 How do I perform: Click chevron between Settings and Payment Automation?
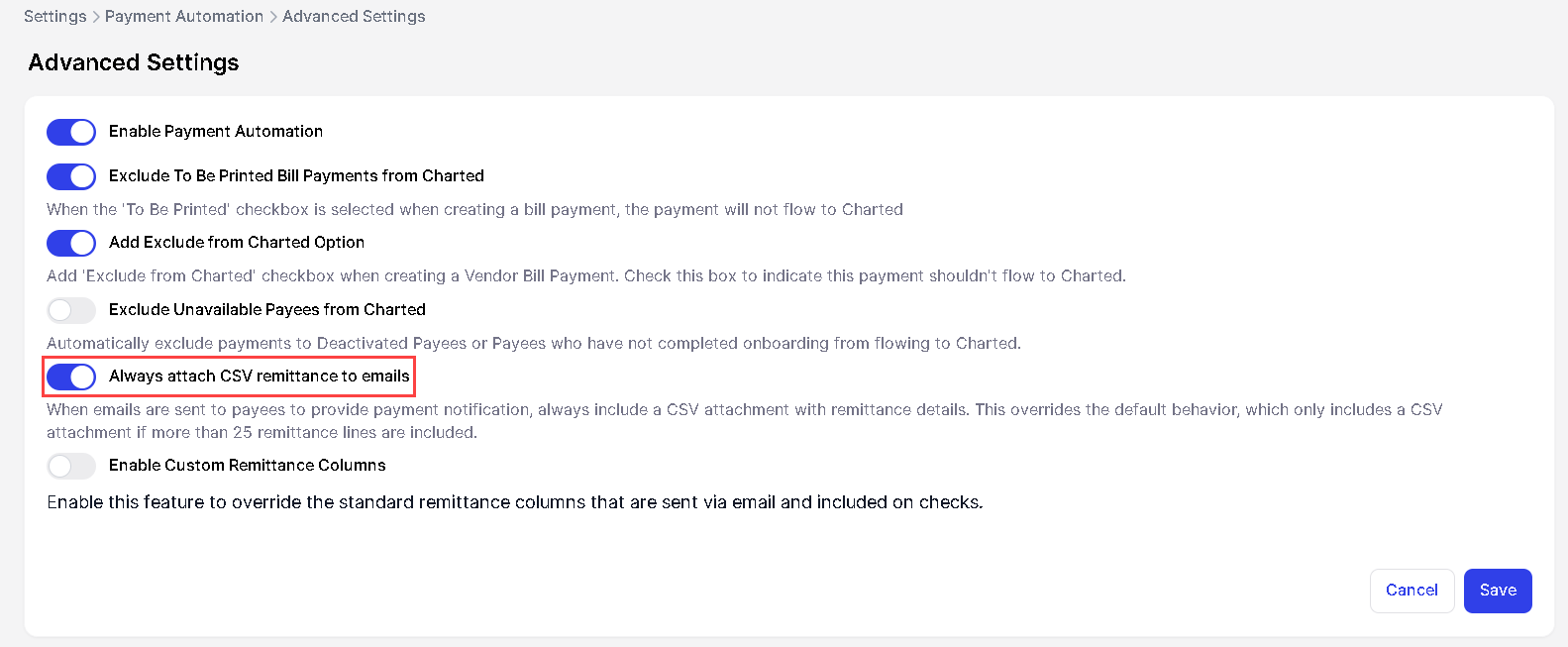(x=96, y=17)
